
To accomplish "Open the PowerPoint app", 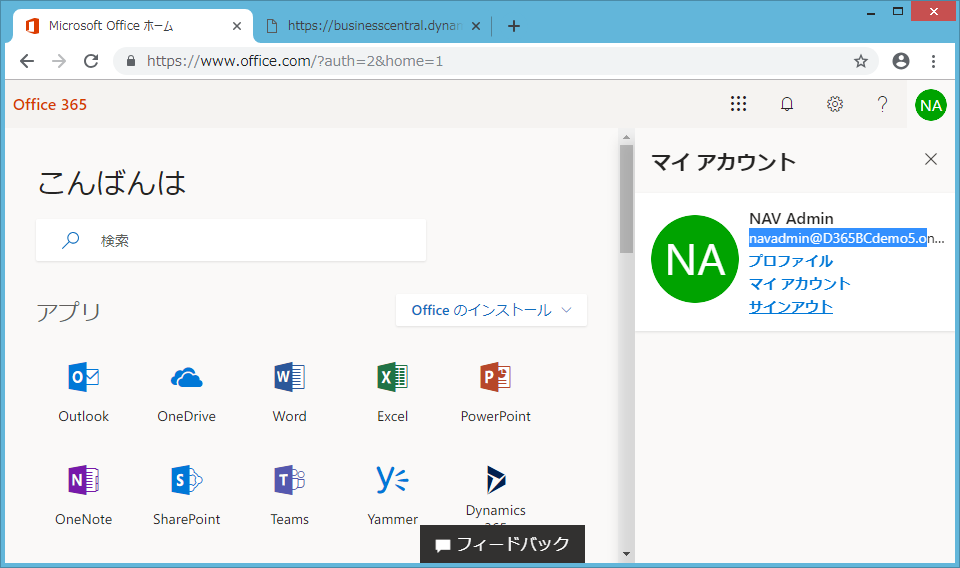I will [495, 392].
